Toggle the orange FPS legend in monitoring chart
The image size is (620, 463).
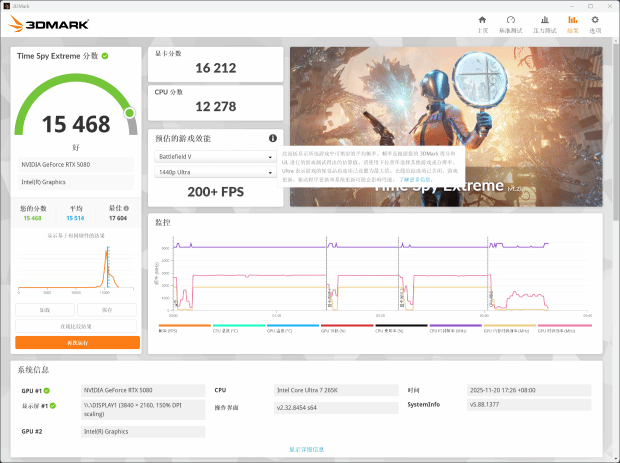[183, 327]
